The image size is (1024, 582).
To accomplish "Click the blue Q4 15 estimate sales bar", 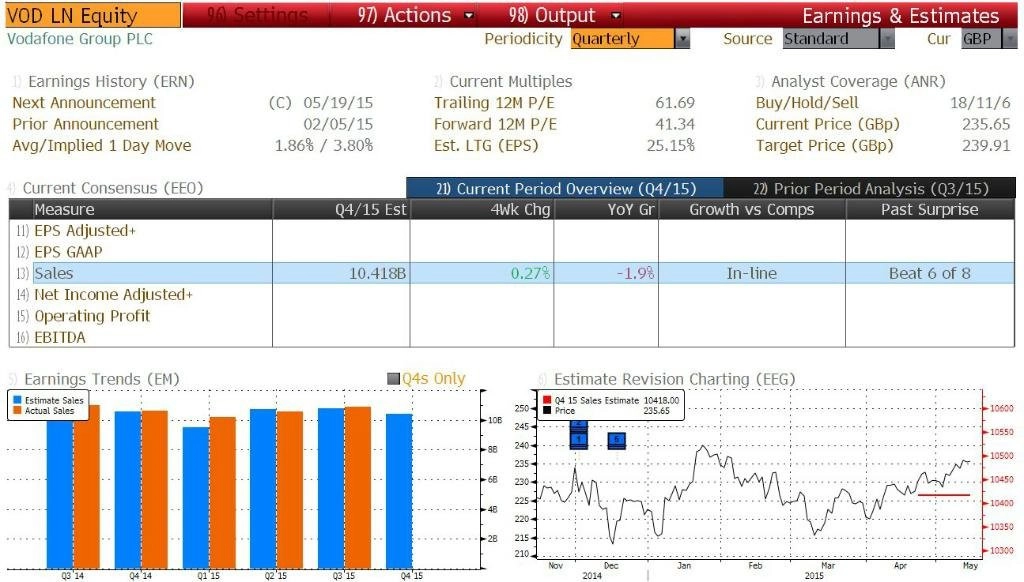I will pos(399,491).
